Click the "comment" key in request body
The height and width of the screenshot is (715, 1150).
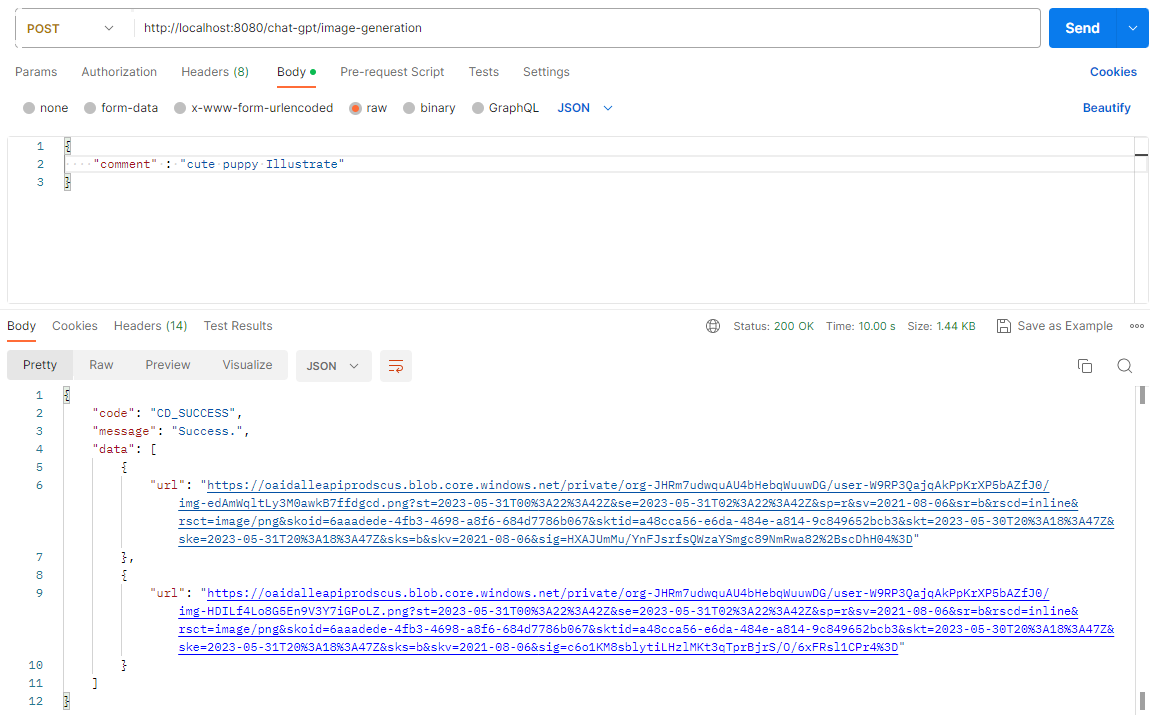pos(125,164)
